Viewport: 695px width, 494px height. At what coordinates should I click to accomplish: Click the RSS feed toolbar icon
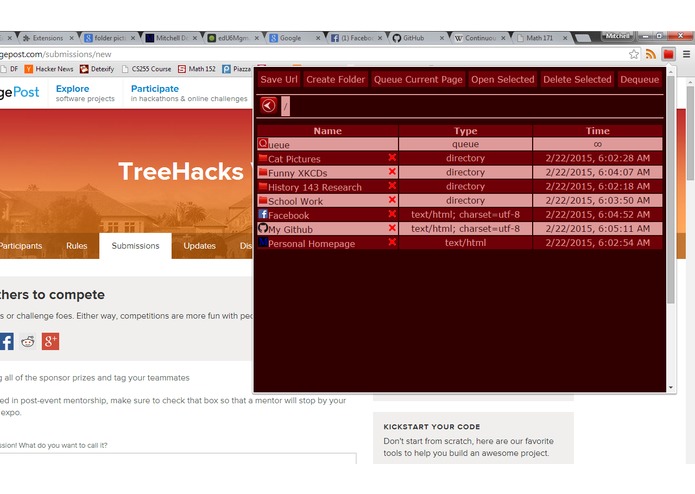point(651,54)
